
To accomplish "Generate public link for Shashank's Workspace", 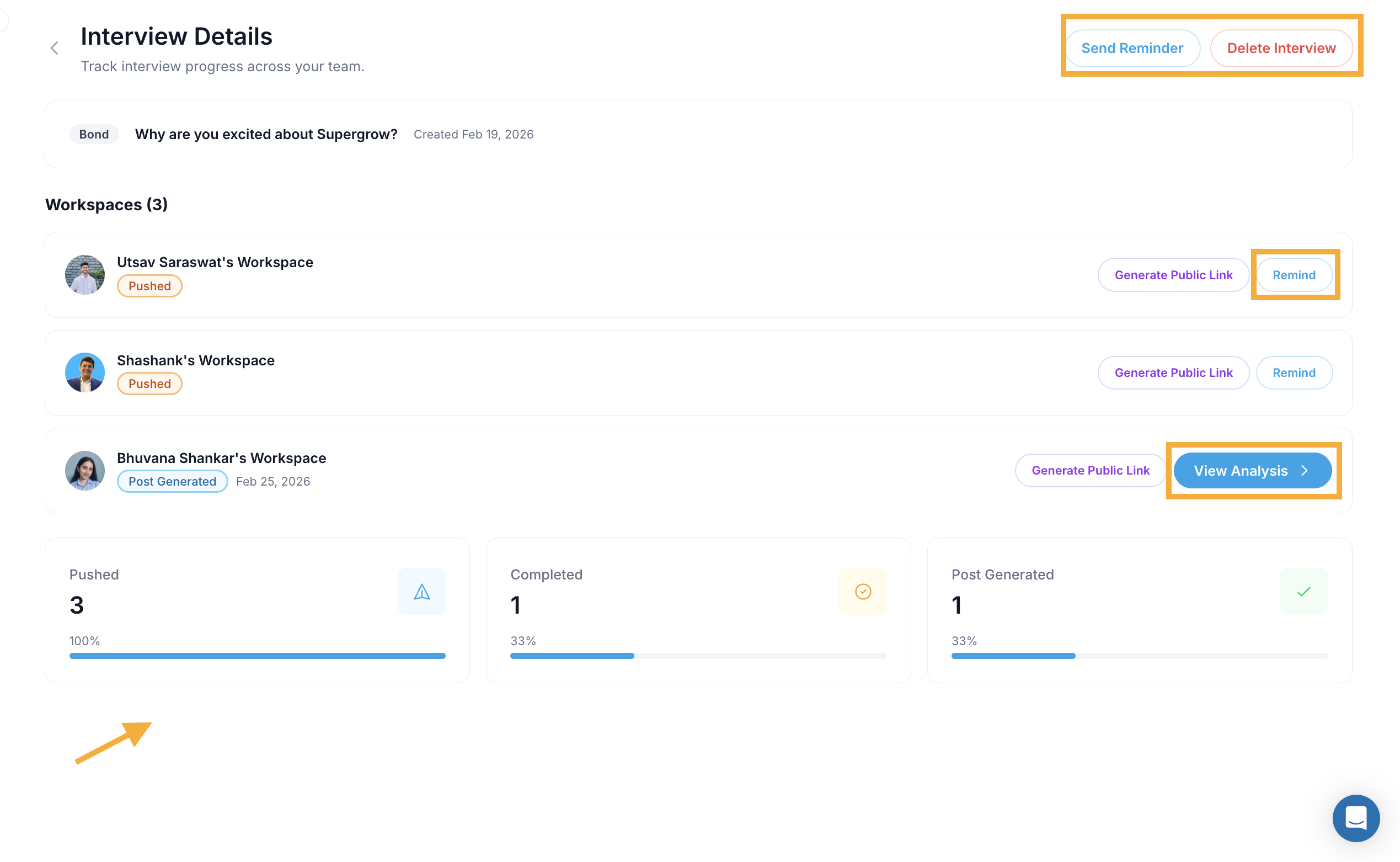I will tap(1173, 373).
